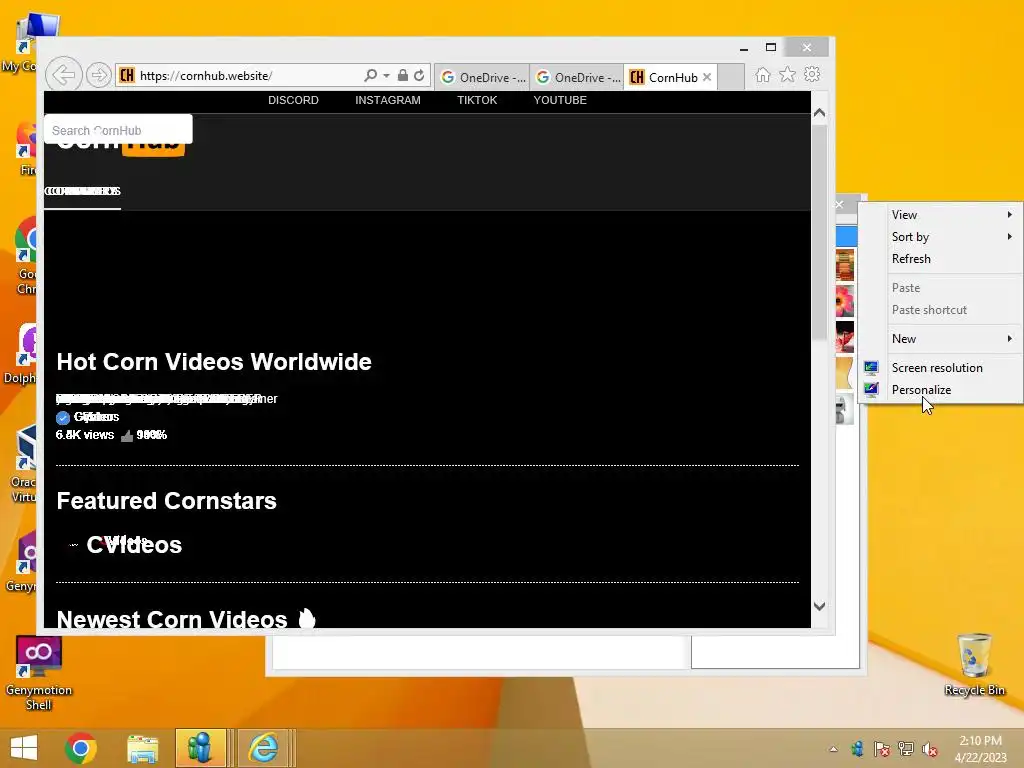Click the page scrollbar down arrow
Viewport: 1024px width, 768px height.
click(819, 606)
